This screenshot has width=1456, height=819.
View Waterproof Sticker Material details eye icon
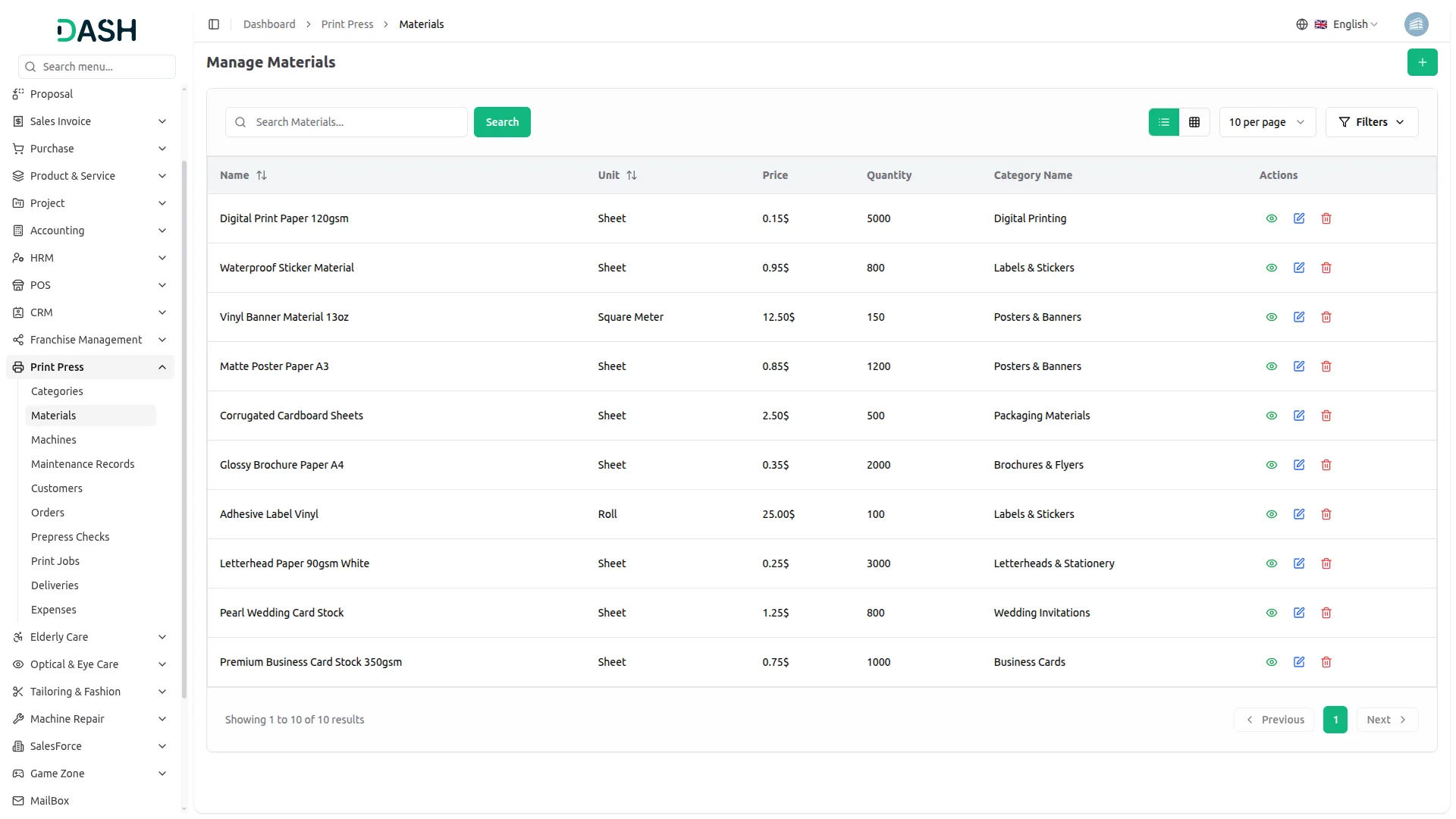tap(1271, 268)
